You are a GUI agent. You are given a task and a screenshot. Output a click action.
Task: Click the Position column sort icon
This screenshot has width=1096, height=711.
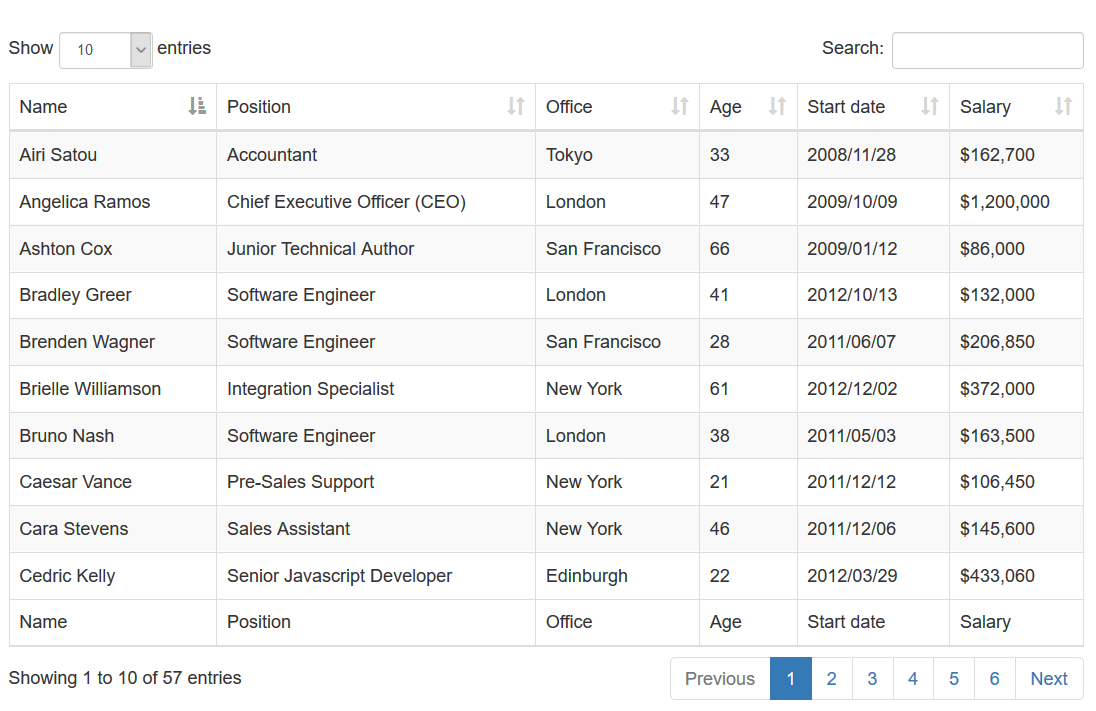click(x=516, y=106)
